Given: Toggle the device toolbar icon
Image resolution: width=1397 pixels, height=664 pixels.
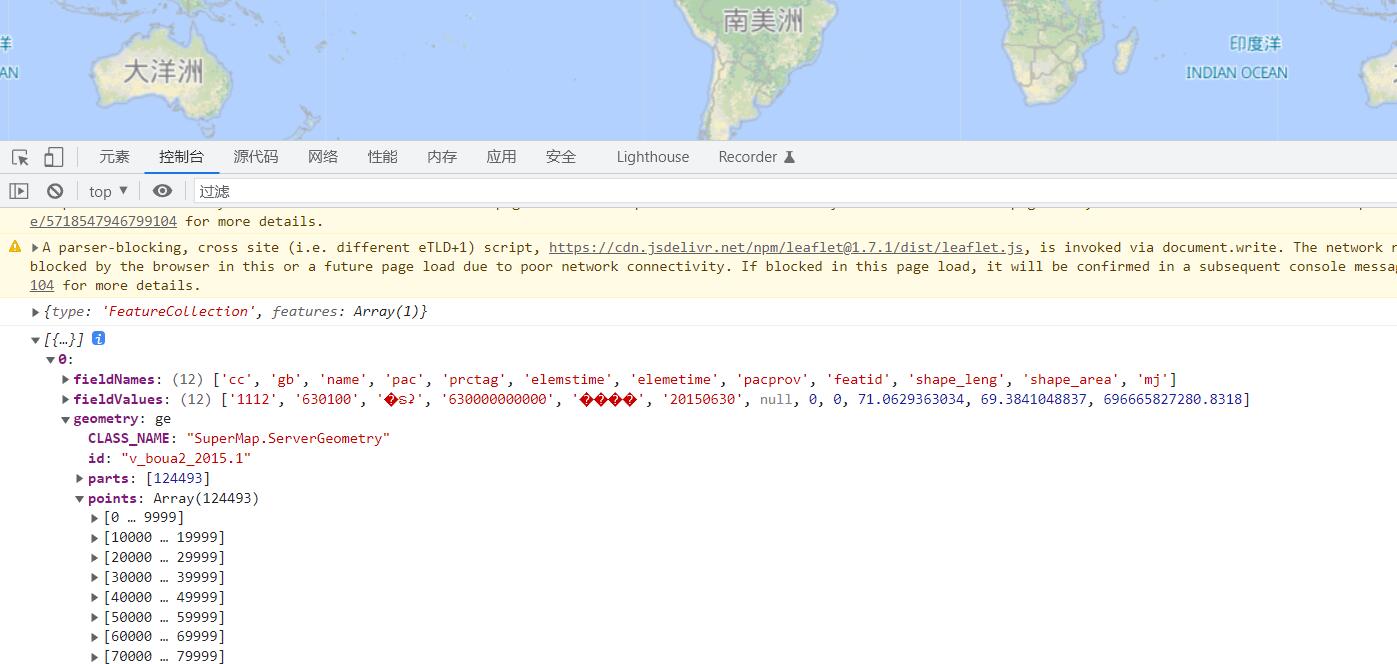Looking at the screenshot, I should click(53, 157).
